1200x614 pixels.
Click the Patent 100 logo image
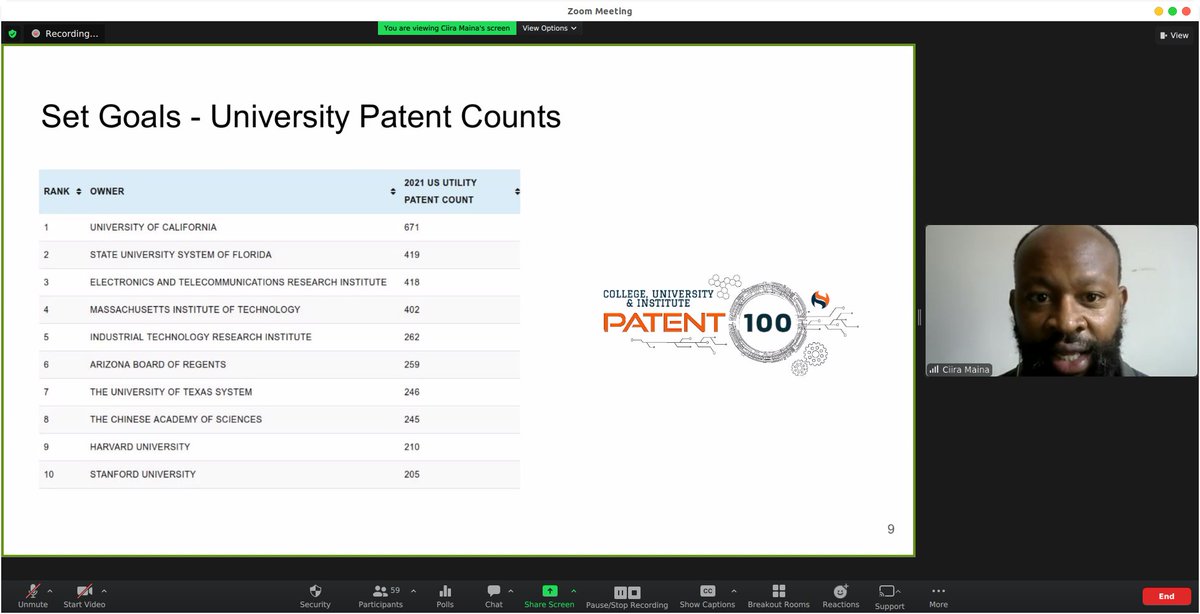[730, 323]
